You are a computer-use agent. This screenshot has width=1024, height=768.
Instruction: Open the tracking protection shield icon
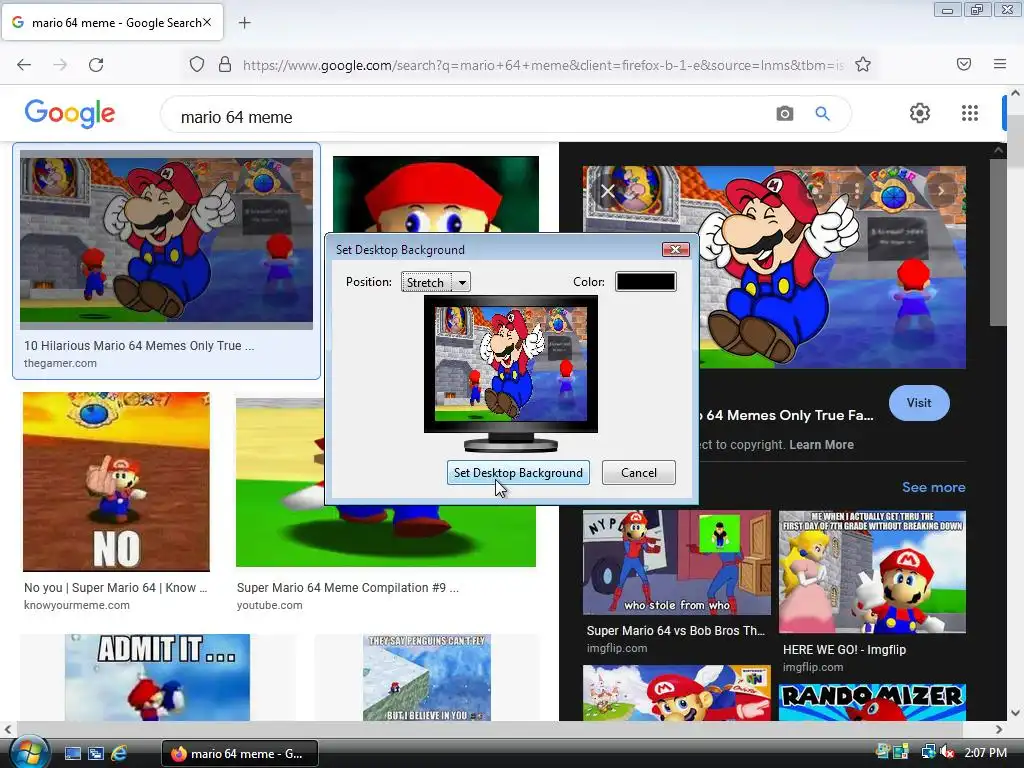tap(197, 65)
